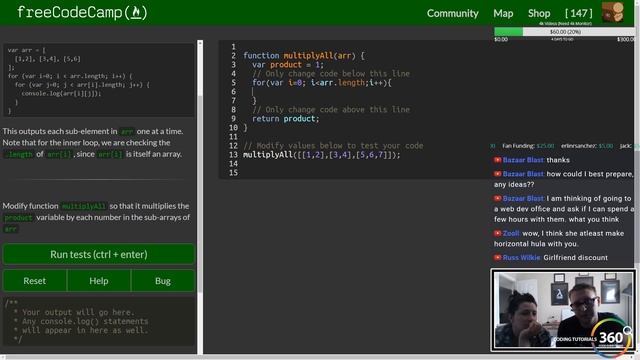This screenshot has width=640, height=360.
Task: Click Bazaar Blast's 'thanks' chat message
Action: click(532, 160)
